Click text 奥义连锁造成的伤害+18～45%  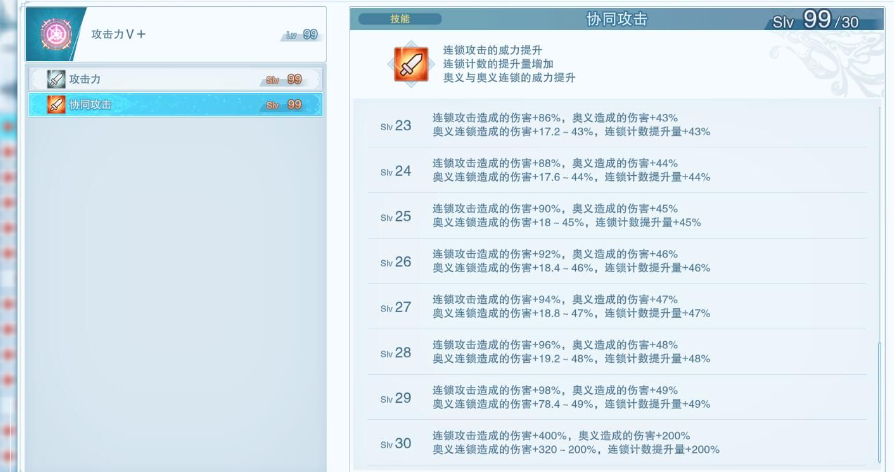click(x=508, y=222)
